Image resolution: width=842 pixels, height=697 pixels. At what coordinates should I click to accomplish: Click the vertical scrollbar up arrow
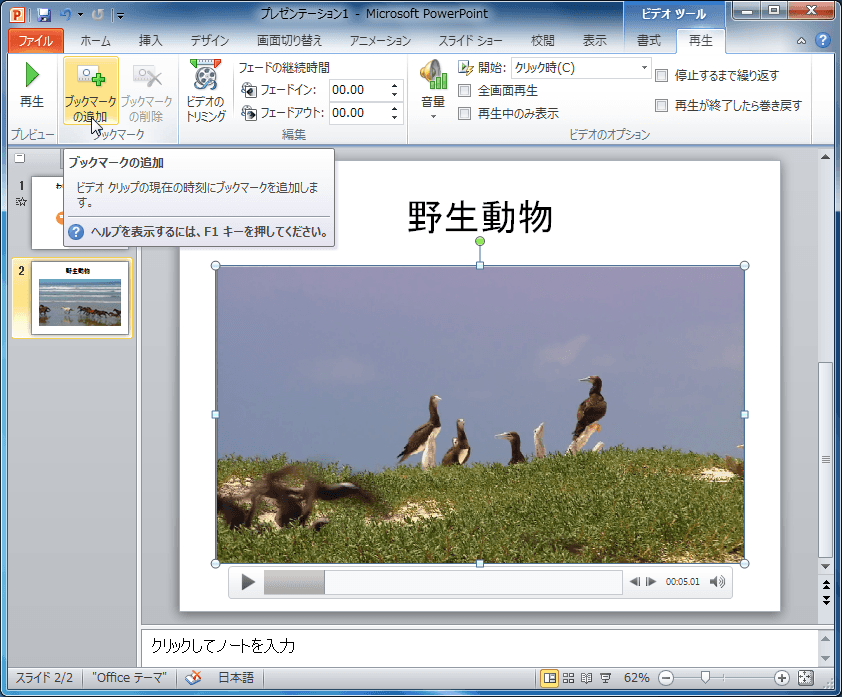click(825, 157)
